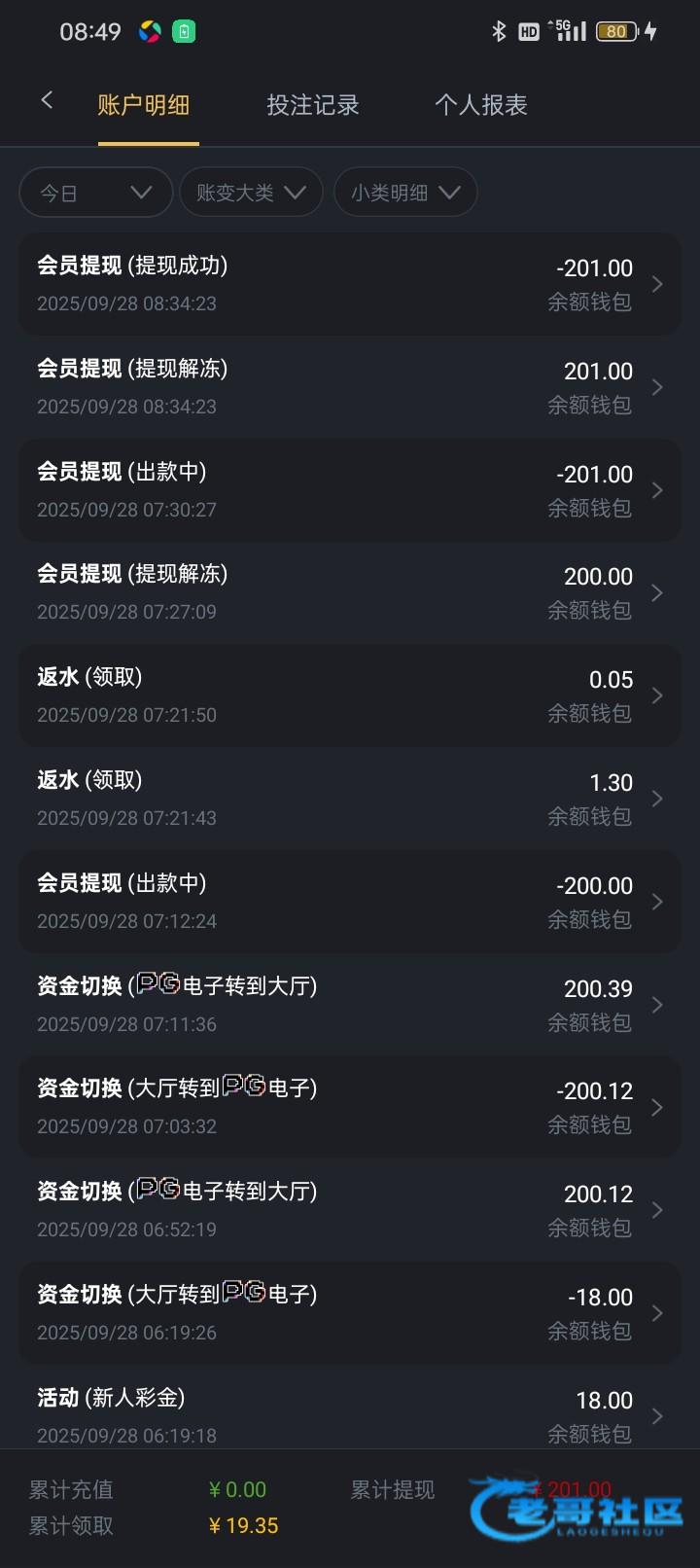Tap the 5G signal strength icon

coord(568,31)
